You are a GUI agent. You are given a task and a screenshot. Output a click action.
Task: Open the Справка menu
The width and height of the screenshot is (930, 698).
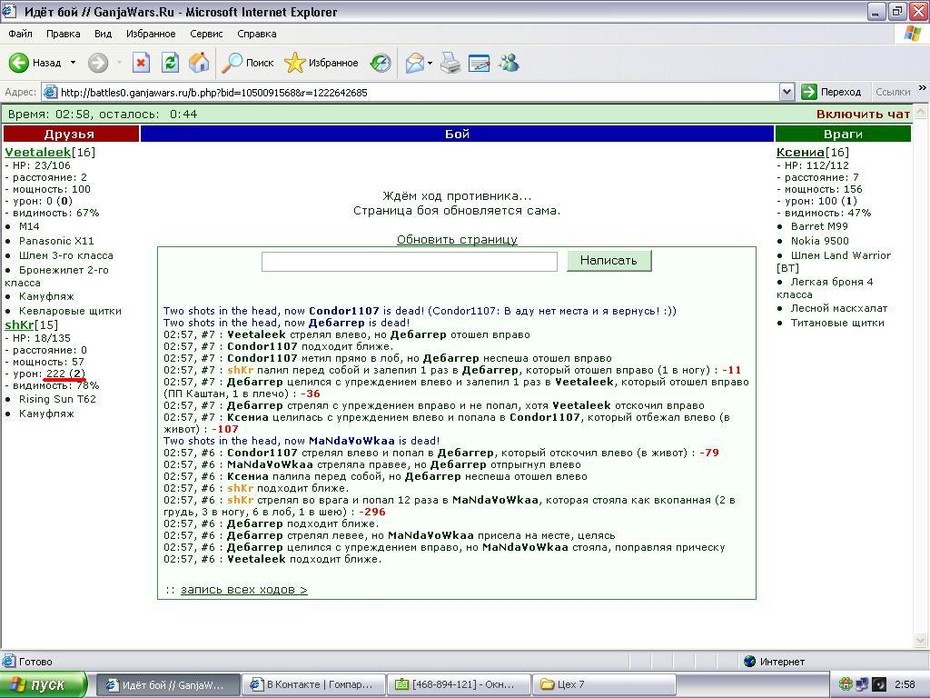tap(257, 34)
